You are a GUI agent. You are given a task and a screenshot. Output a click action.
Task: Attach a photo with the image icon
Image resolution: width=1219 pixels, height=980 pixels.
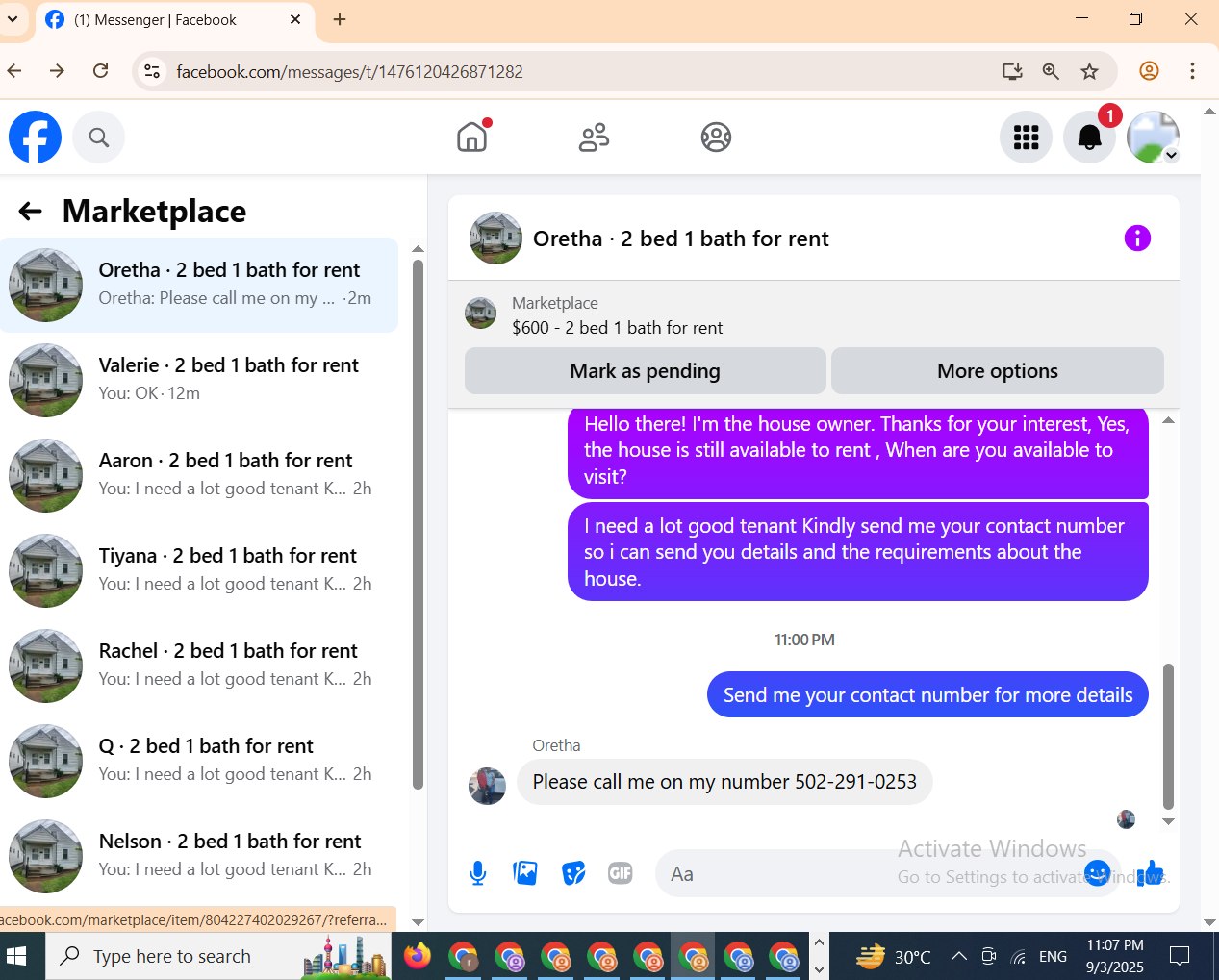[525, 873]
